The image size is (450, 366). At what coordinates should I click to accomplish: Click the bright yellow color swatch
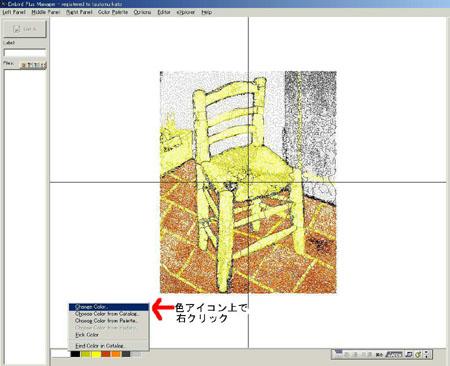tap(96, 354)
